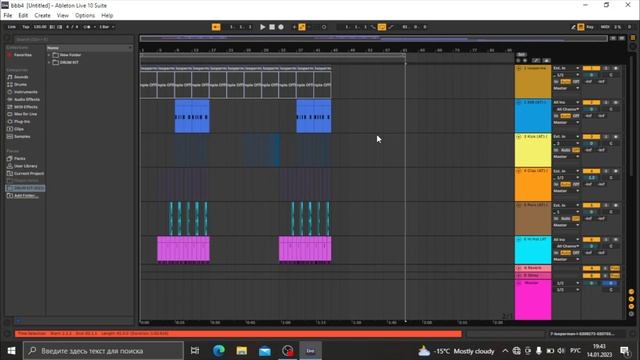
Task: Toggle track 4 orange activator button
Action: tap(591, 171)
